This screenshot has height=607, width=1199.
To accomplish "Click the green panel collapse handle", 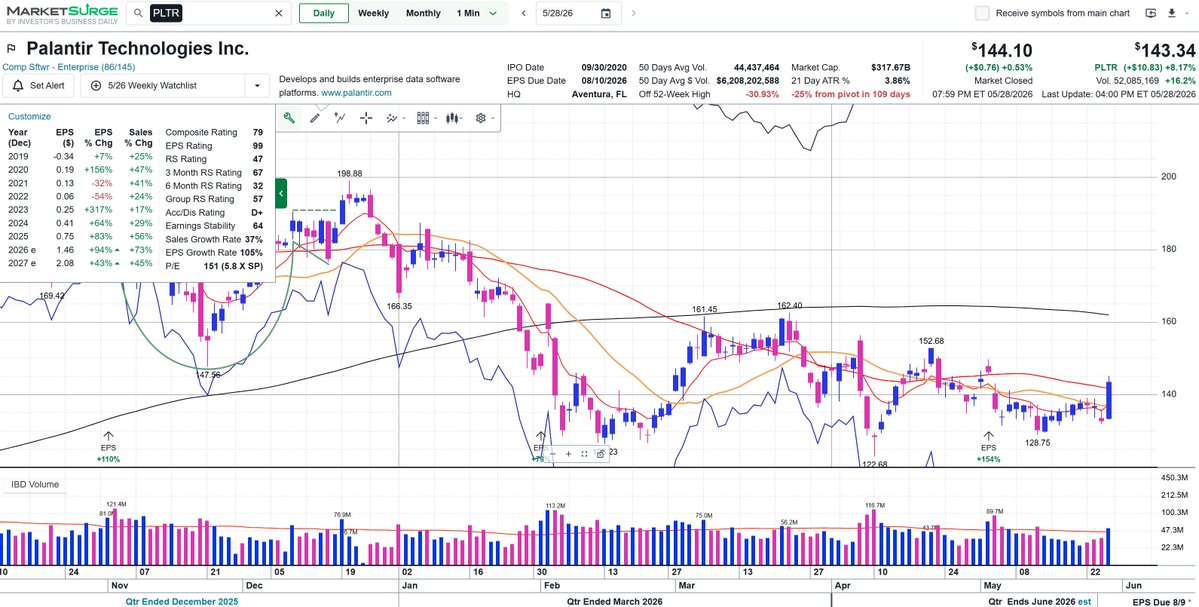I will click(281, 193).
